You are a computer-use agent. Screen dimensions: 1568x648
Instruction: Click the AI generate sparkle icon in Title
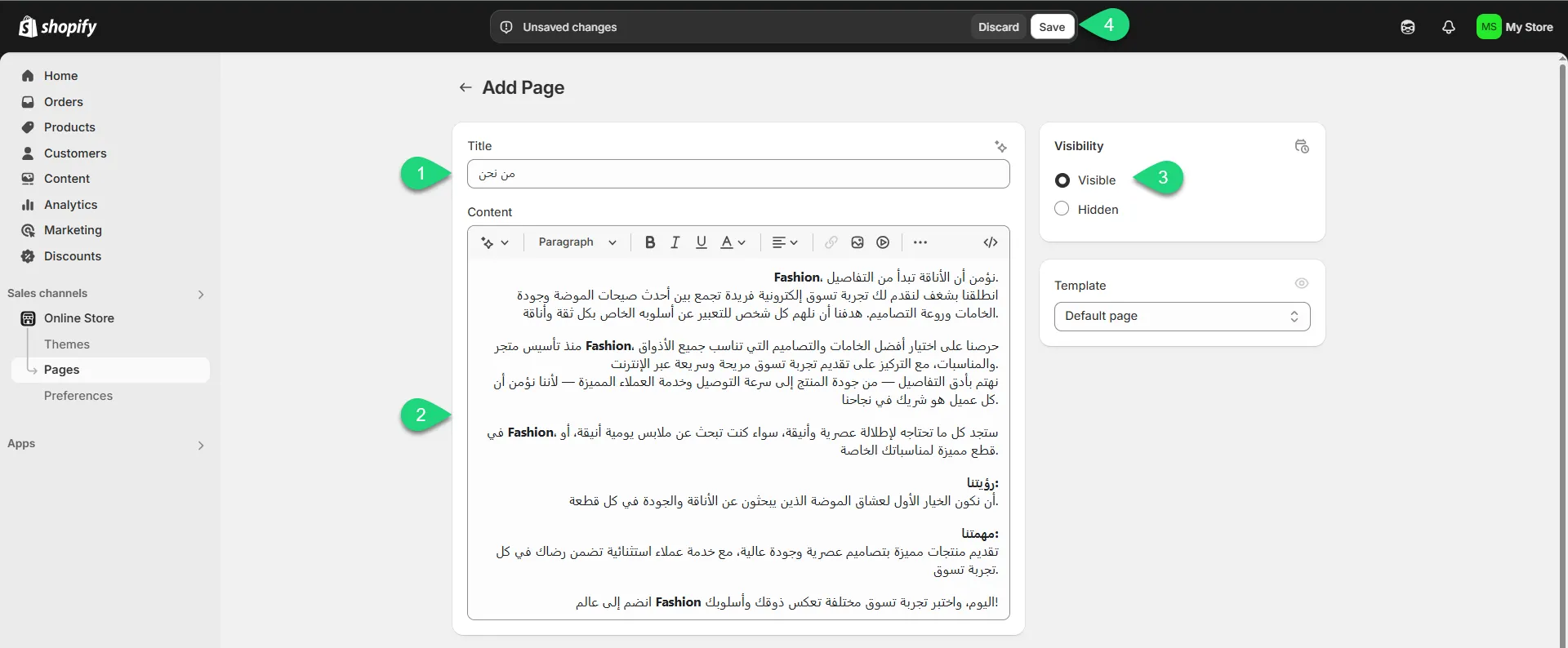pos(1000,146)
